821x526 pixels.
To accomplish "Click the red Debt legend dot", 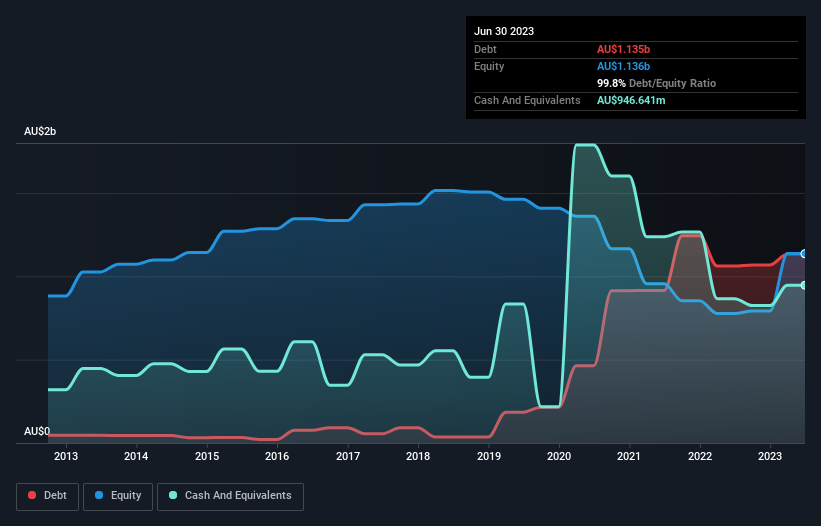I will click(x=32, y=495).
